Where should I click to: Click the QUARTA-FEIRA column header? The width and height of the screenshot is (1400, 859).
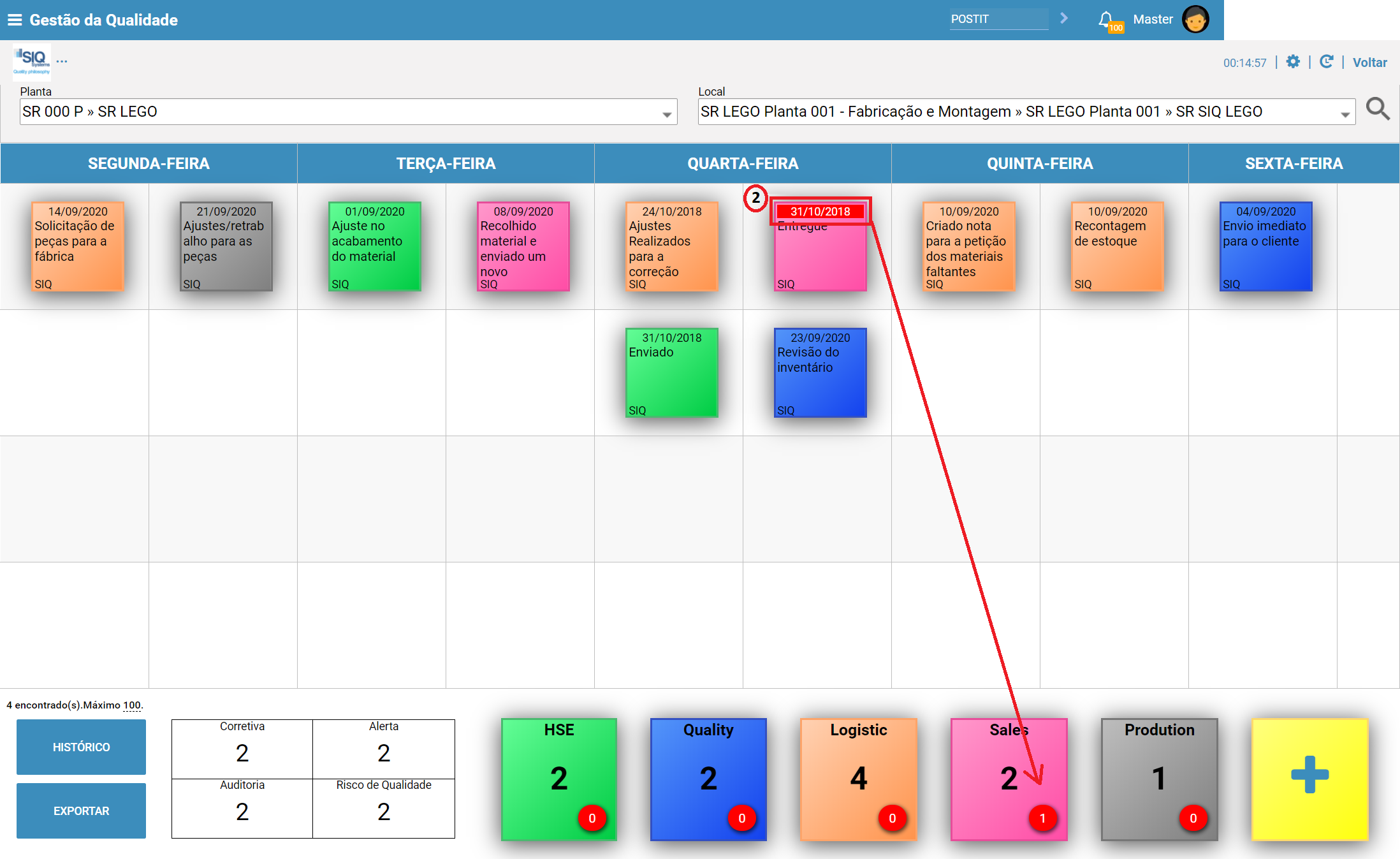pyautogui.click(x=743, y=163)
